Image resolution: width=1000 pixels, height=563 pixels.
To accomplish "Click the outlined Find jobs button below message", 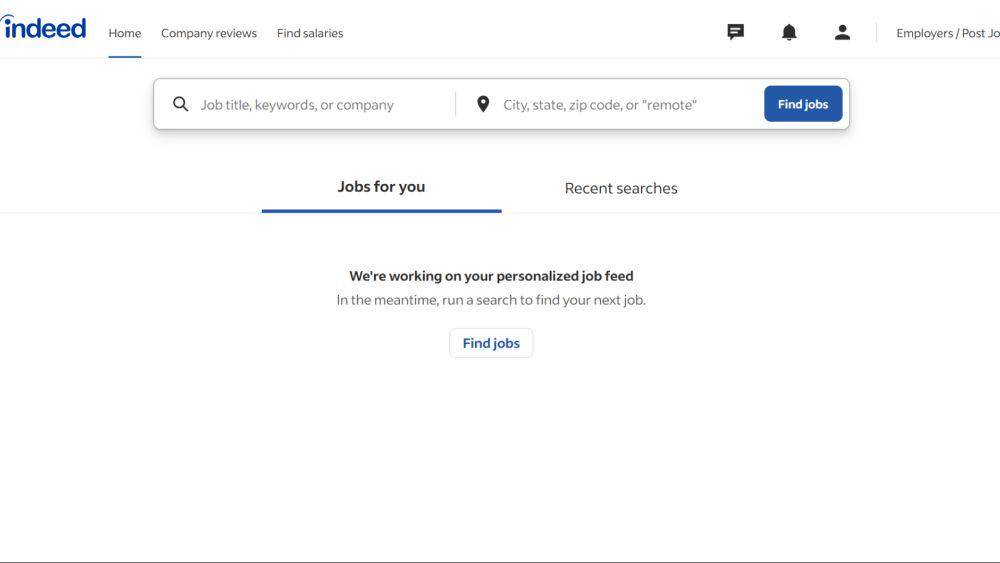I will tap(491, 343).
